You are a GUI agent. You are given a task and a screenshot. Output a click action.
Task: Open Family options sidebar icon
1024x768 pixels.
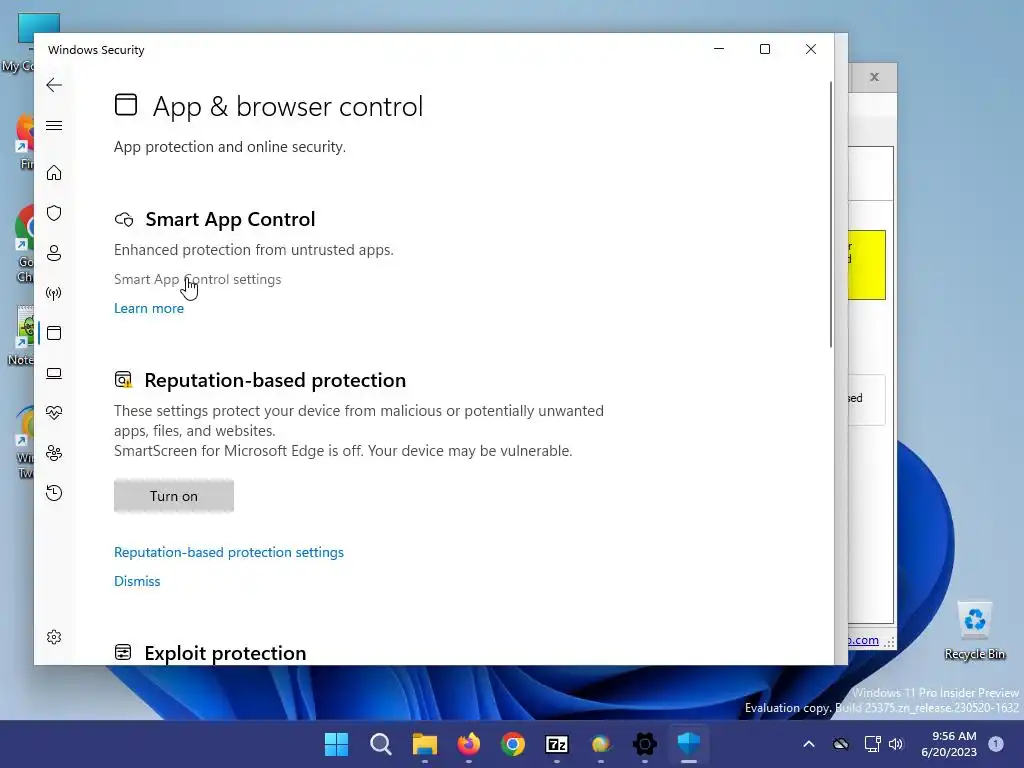click(54, 453)
